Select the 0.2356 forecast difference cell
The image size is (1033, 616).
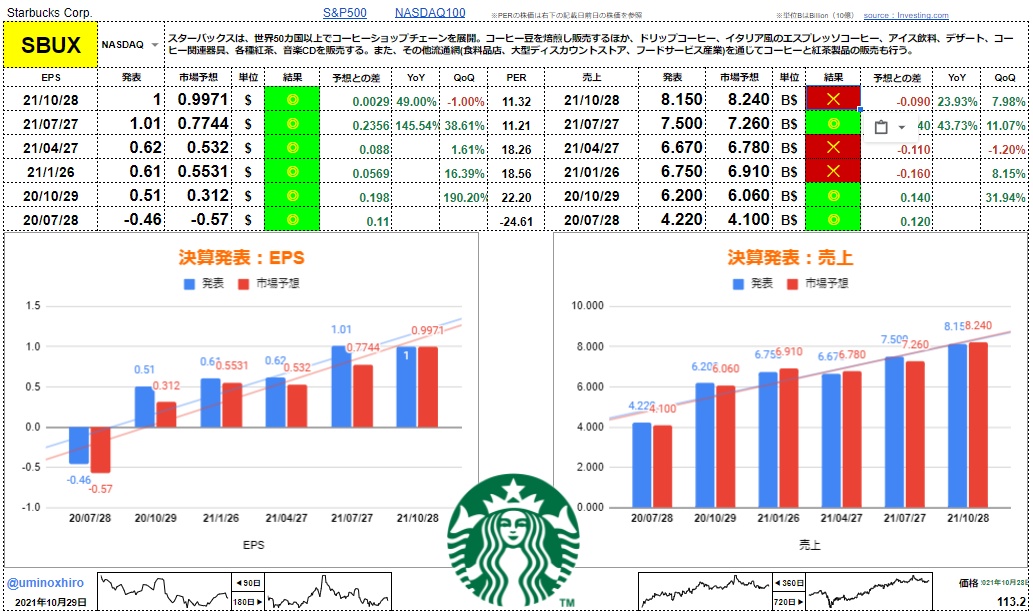click(356, 125)
